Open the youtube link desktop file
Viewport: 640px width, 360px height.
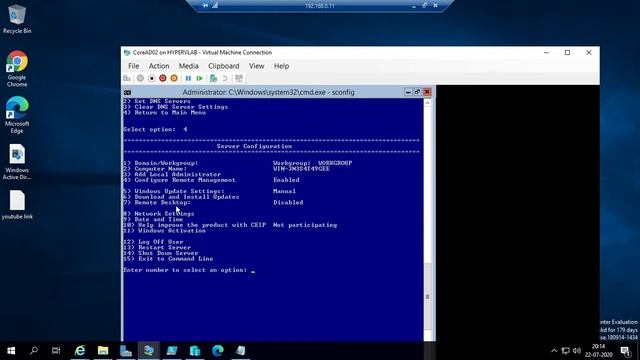pos(17,205)
